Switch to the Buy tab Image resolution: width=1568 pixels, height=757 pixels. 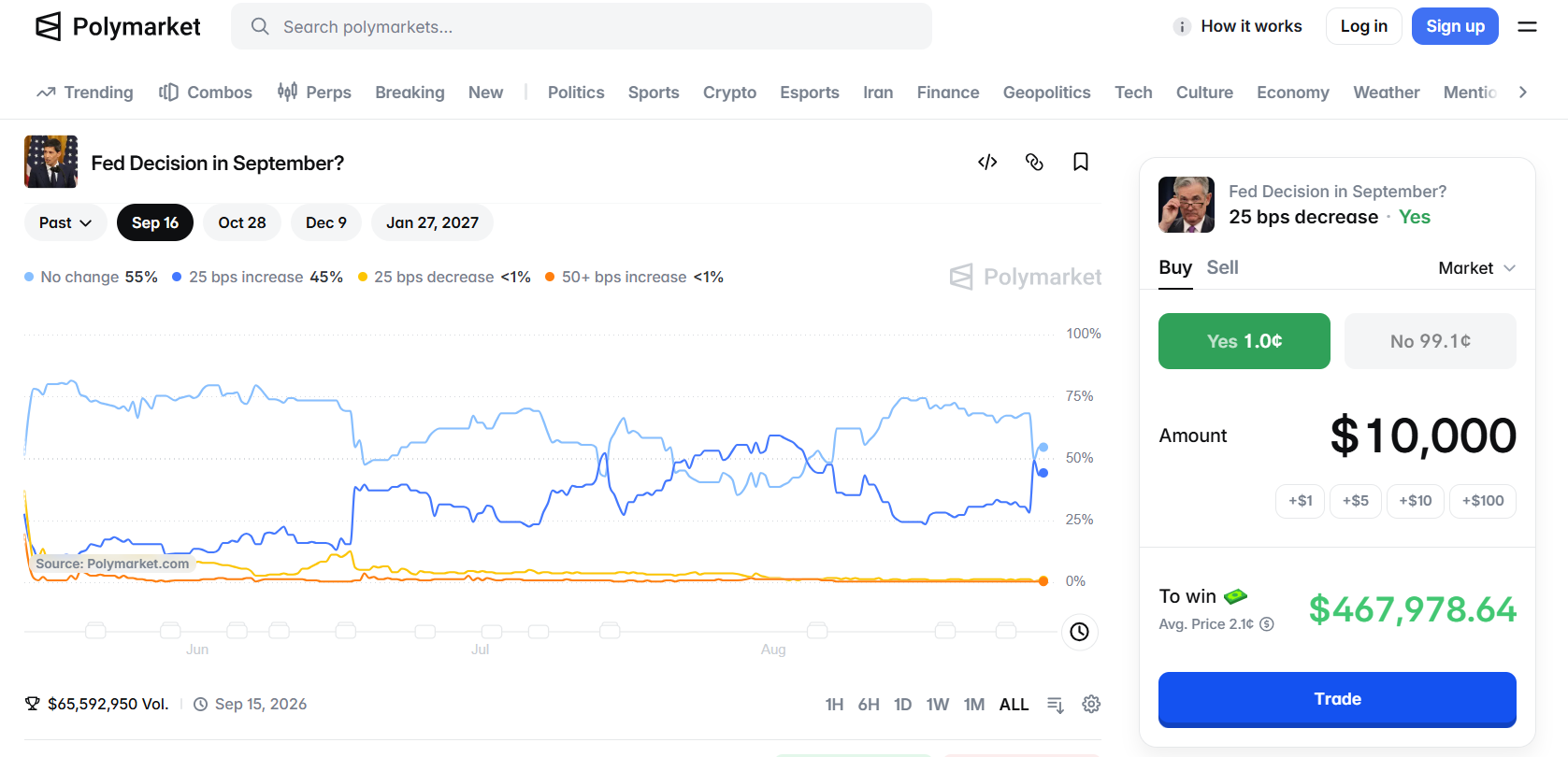click(x=1175, y=268)
